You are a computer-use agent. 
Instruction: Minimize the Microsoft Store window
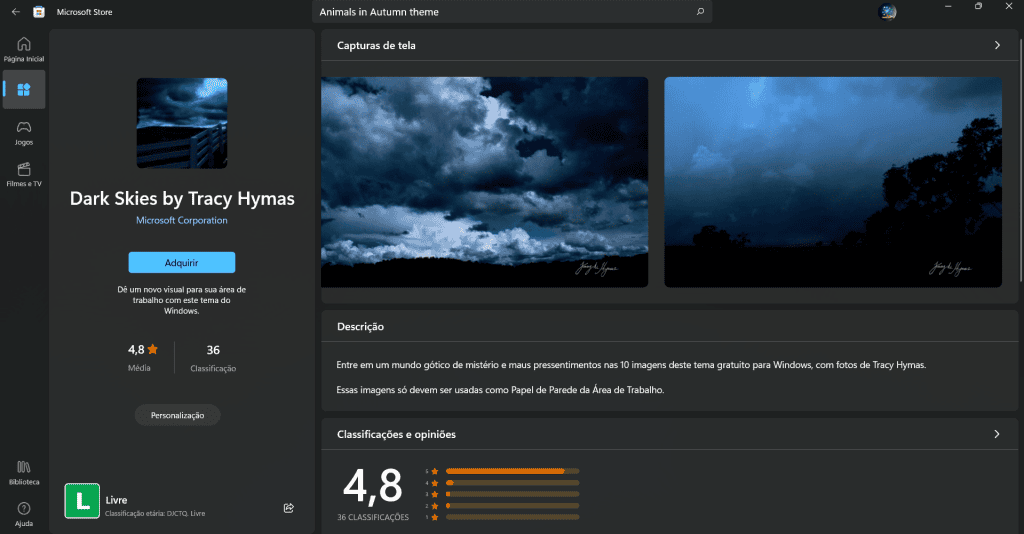(948, 6)
